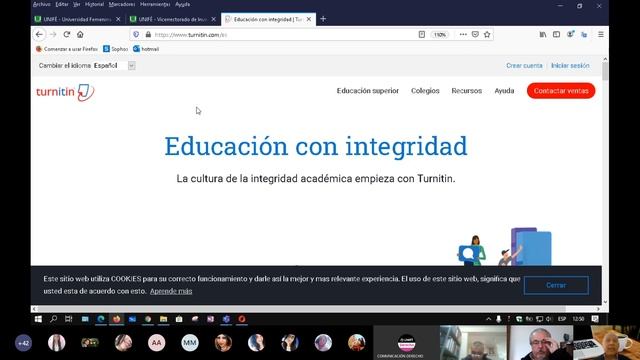
Task: Open Windows taskbar search
Action: click(53, 319)
